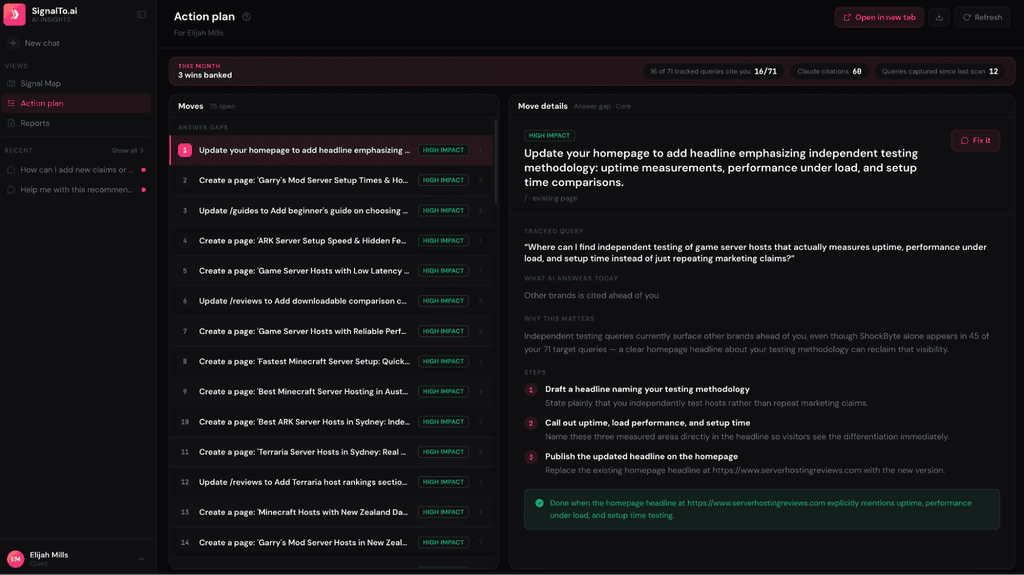This screenshot has width=1024, height=575.
Task: Select move 13 'Minecraft Hosts with New Zealand'
Action: pyautogui.click(x=332, y=512)
